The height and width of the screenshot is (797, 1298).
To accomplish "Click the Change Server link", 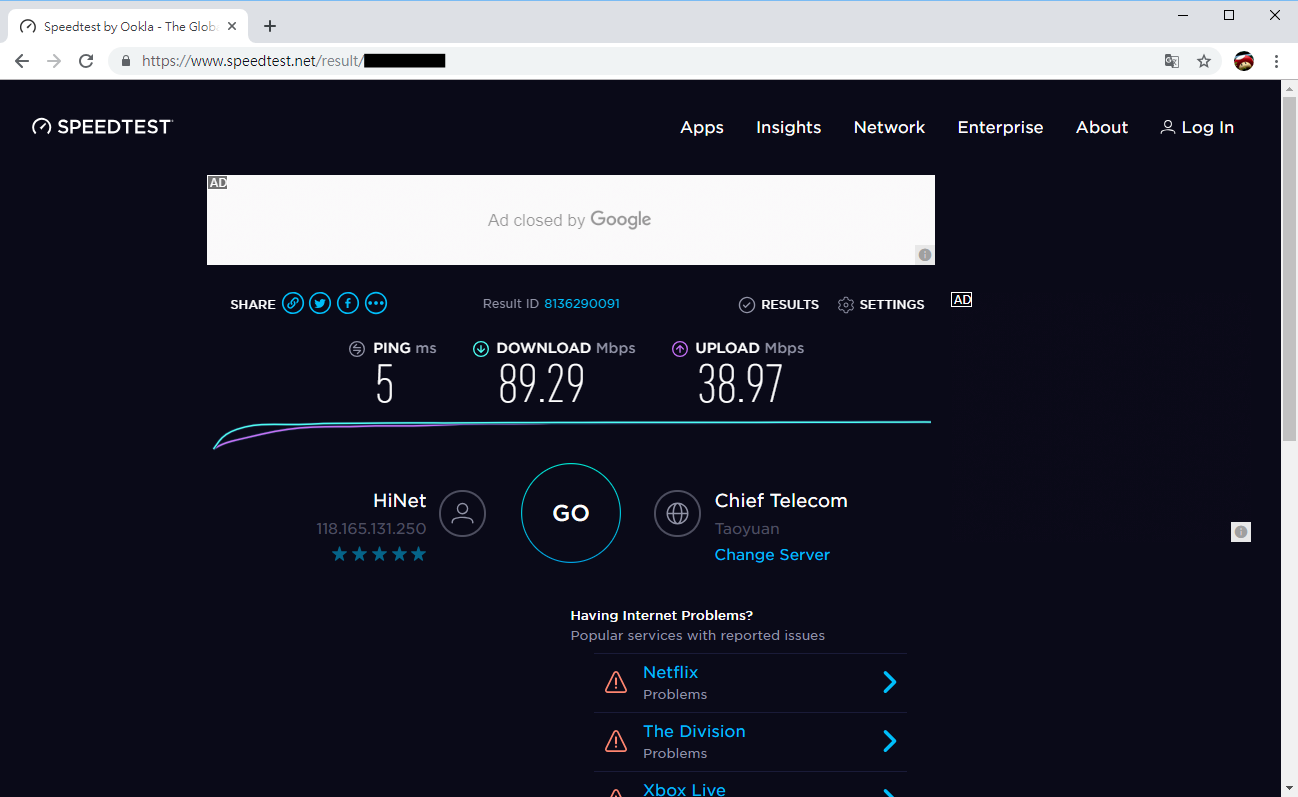I will (772, 555).
